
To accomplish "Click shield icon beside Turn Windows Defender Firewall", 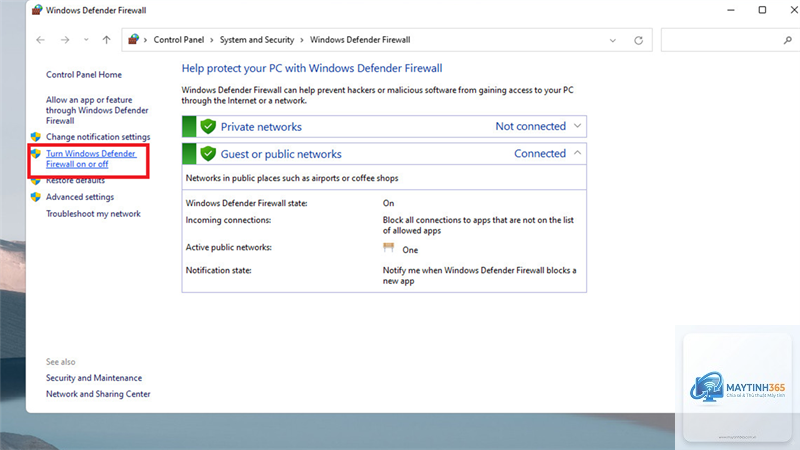I will tap(36, 153).
